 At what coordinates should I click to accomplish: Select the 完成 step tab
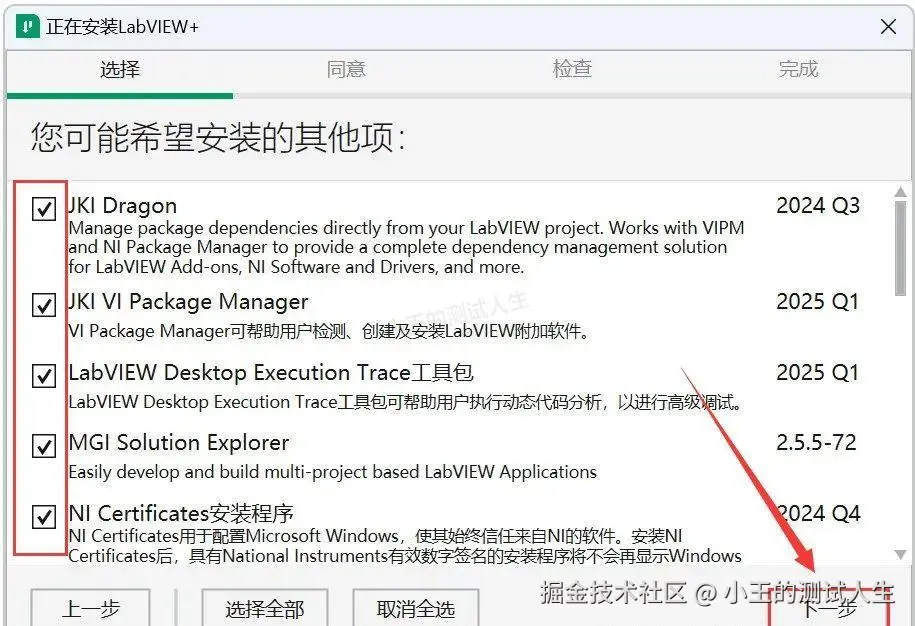click(798, 69)
